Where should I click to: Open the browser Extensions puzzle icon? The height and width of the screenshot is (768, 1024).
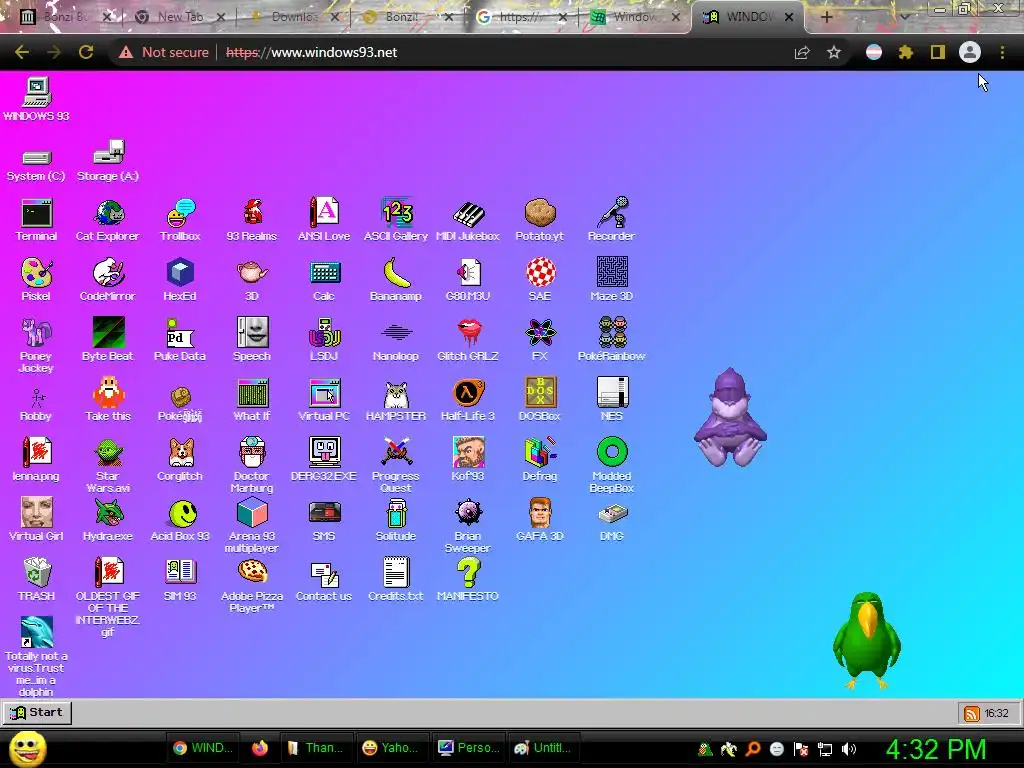coord(905,52)
